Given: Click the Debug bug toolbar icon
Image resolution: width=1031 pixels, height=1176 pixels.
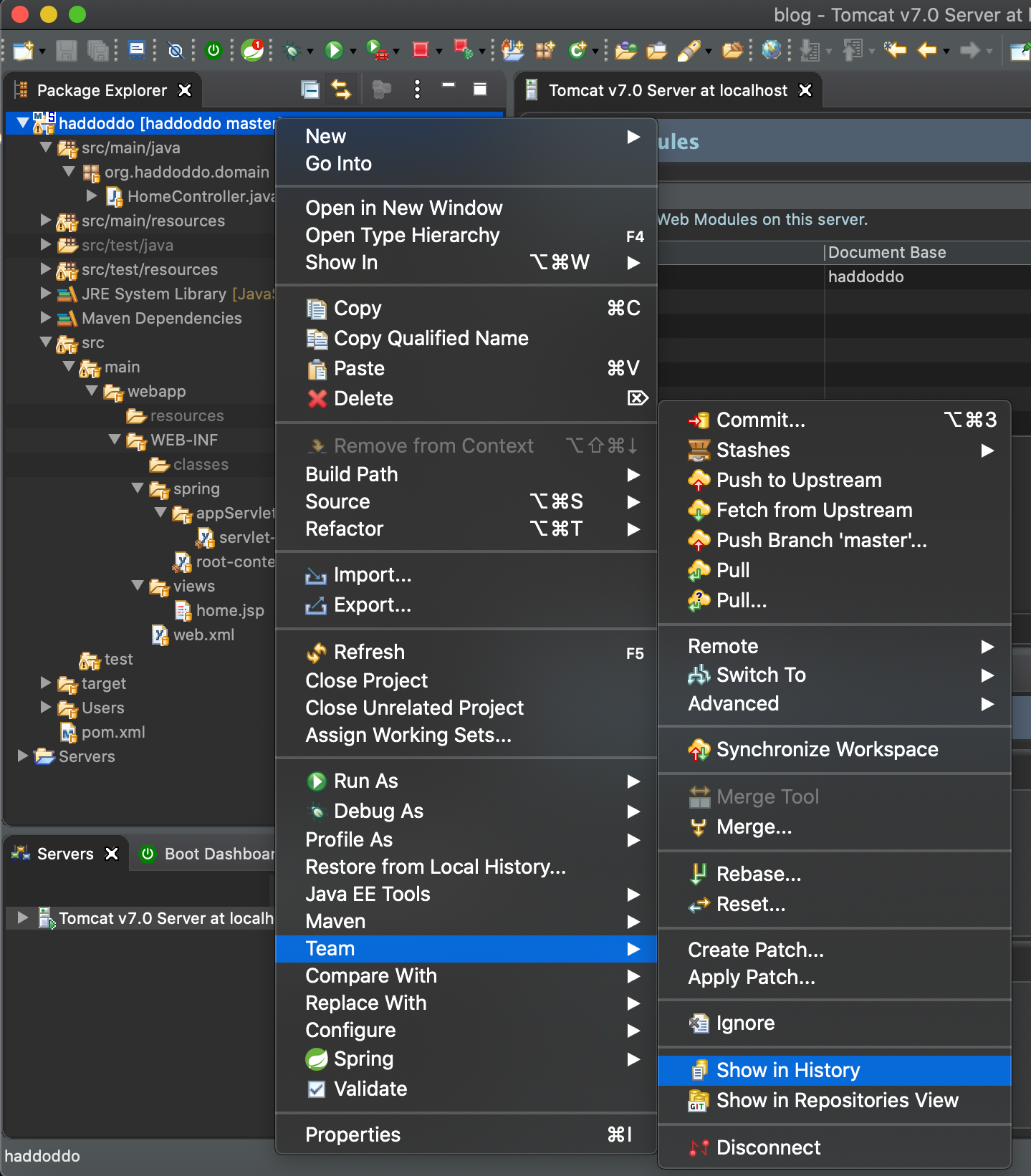Looking at the screenshot, I should tap(292, 50).
